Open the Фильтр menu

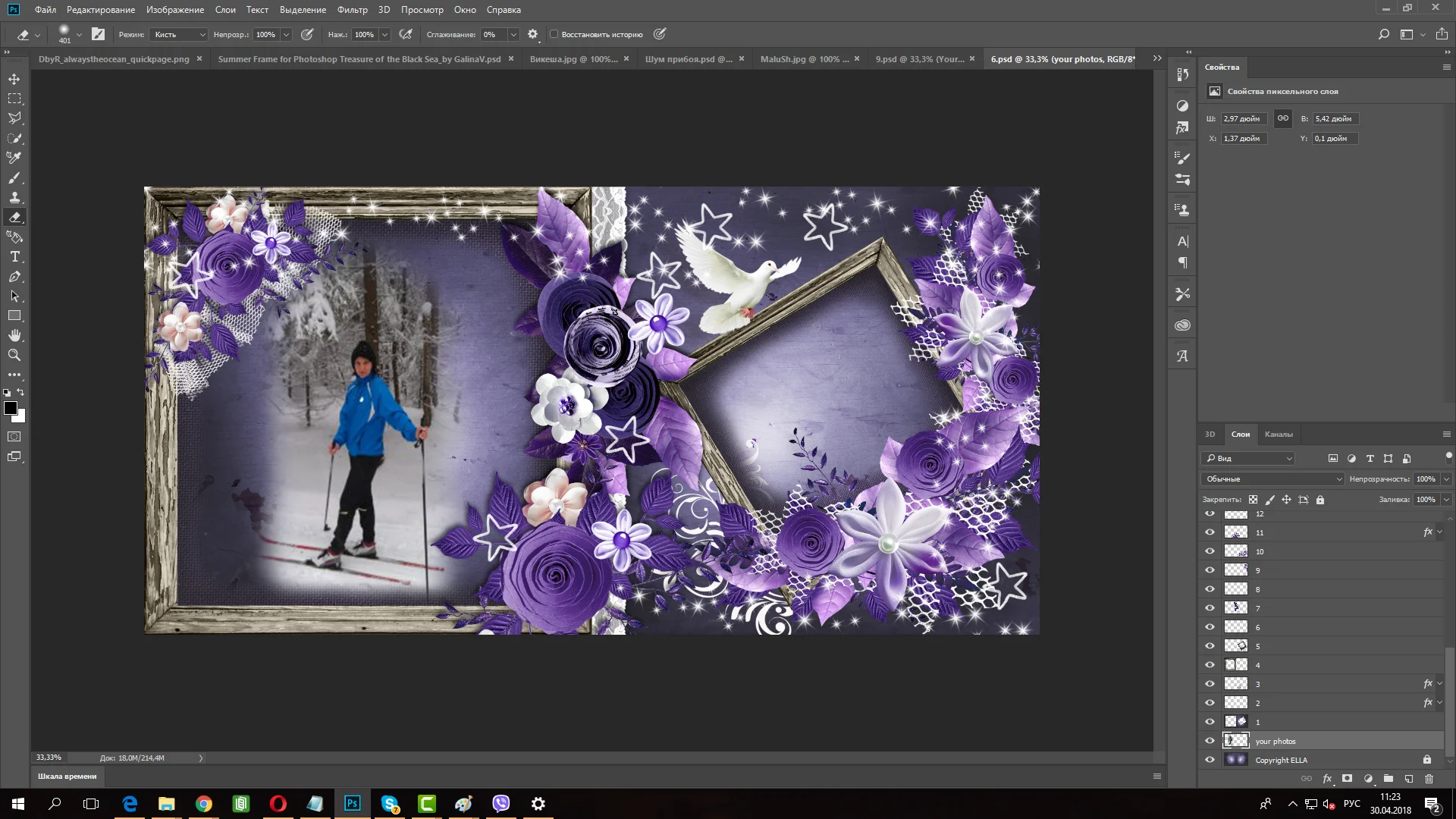tap(352, 10)
